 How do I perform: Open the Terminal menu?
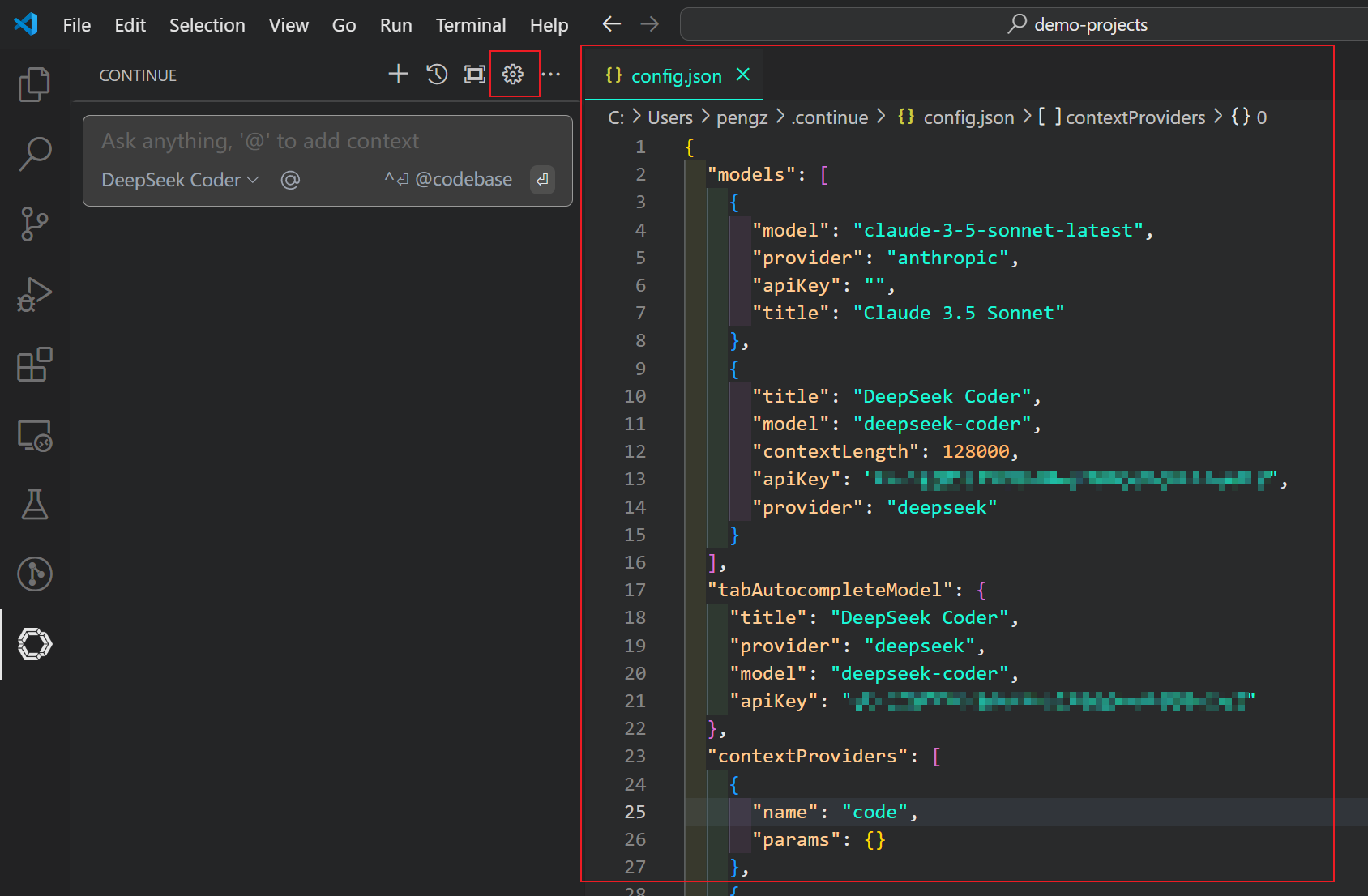pos(471,25)
